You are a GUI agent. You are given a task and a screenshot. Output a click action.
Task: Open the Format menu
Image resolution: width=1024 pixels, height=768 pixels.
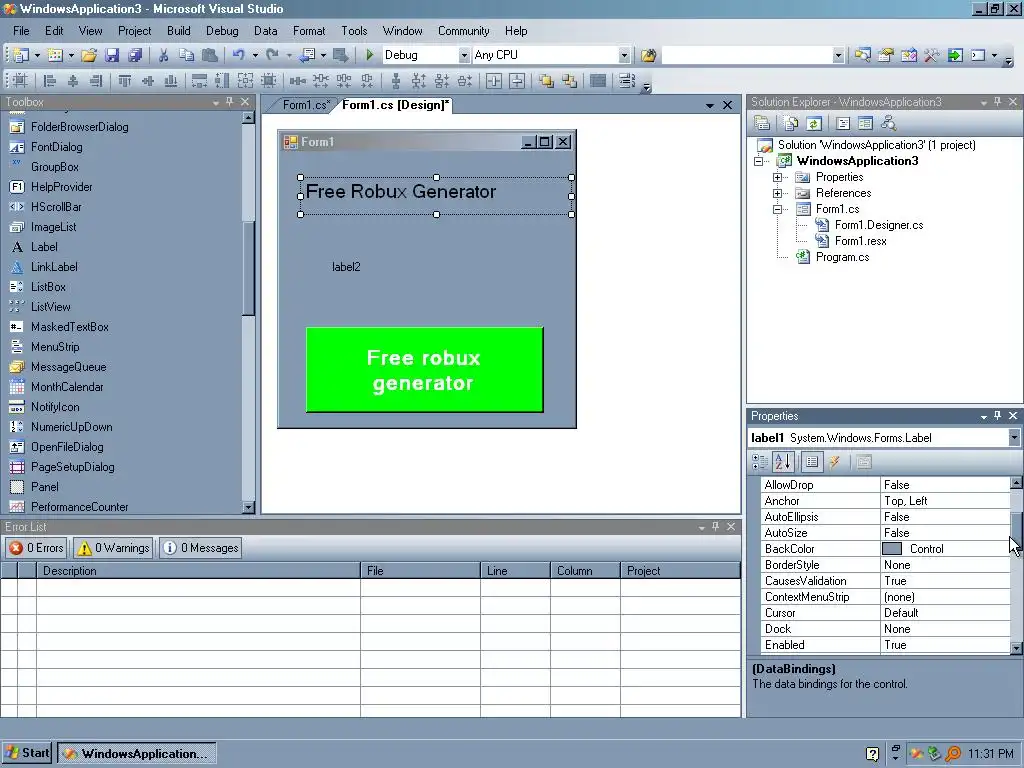[309, 31]
